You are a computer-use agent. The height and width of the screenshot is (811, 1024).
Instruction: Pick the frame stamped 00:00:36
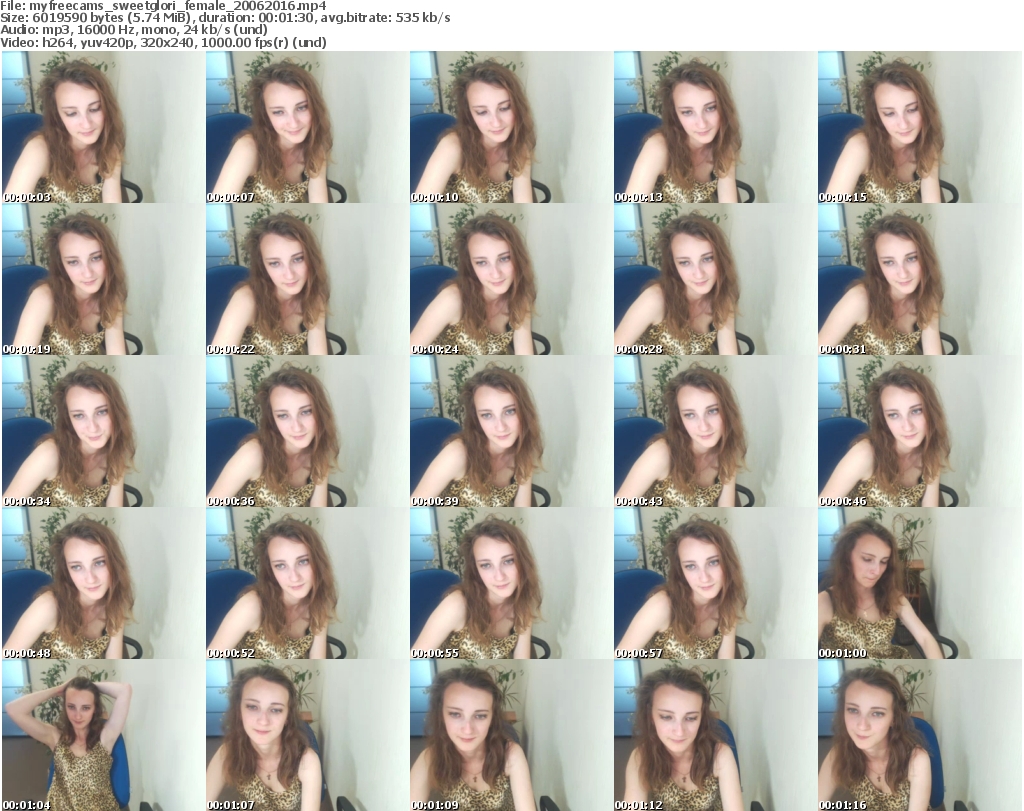coord(307,432)
